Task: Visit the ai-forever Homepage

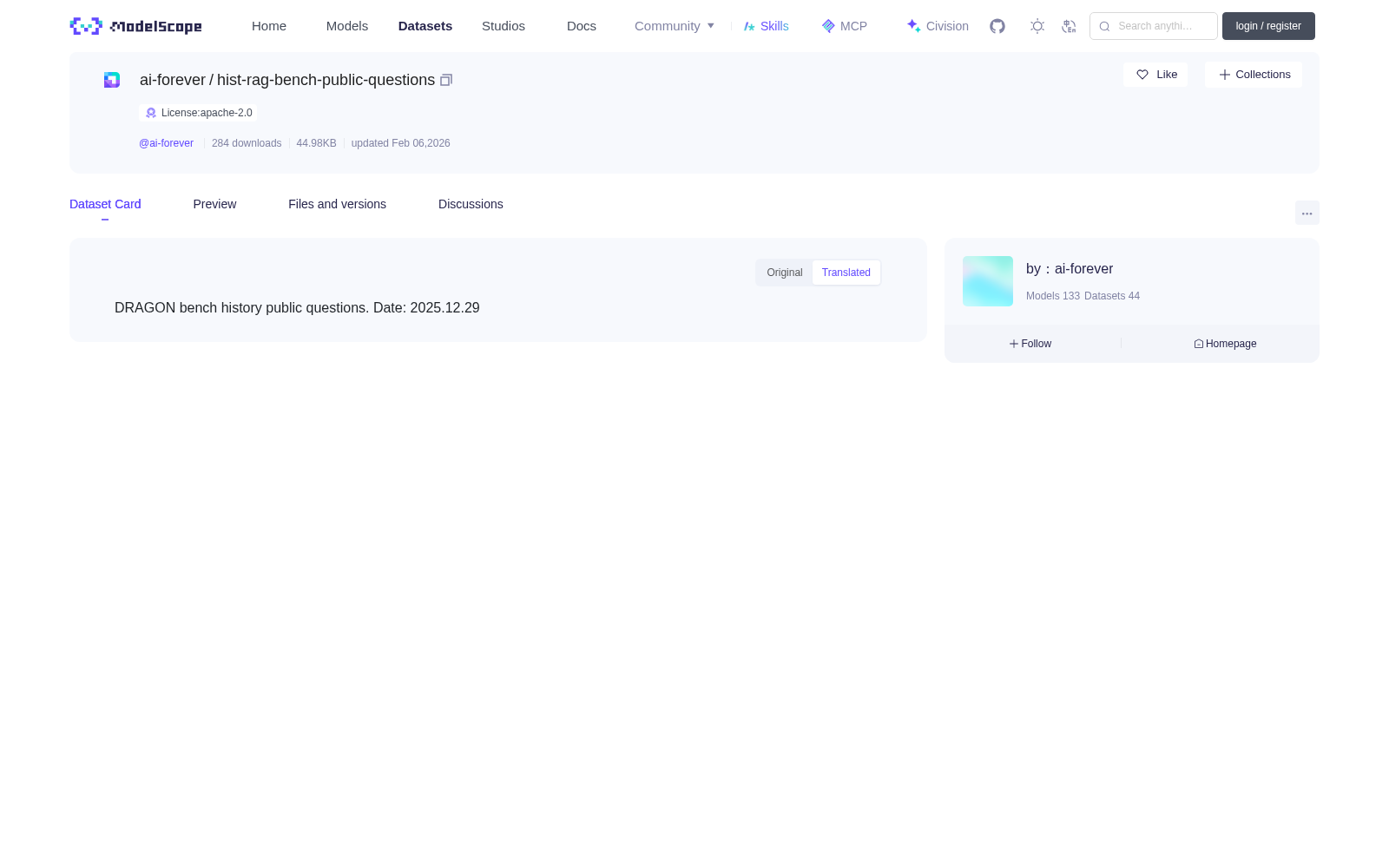Action: 1225,344
